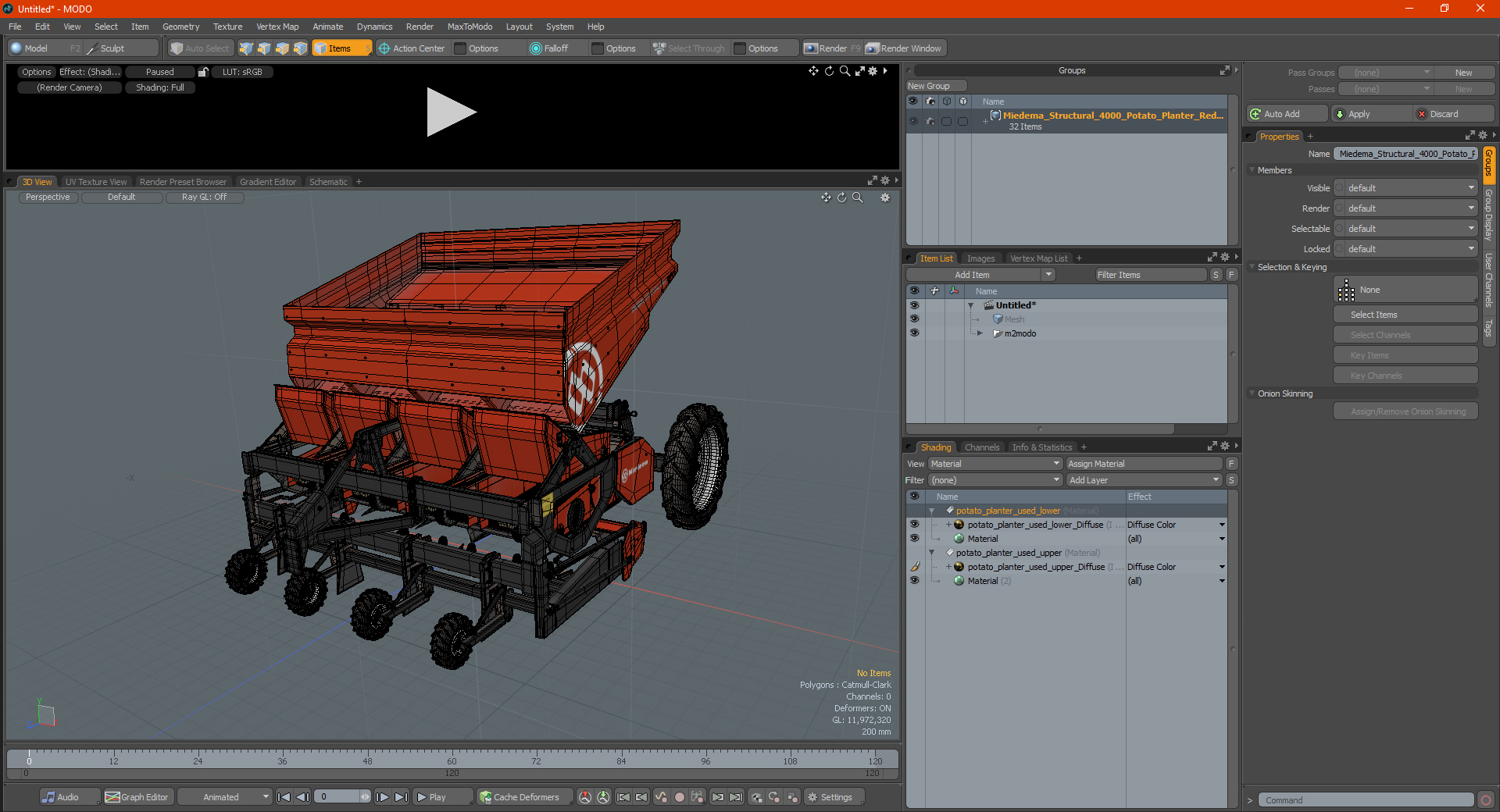
Task: Collapse potato_planter_used_lower material group
Action: (x=931, y=511)
